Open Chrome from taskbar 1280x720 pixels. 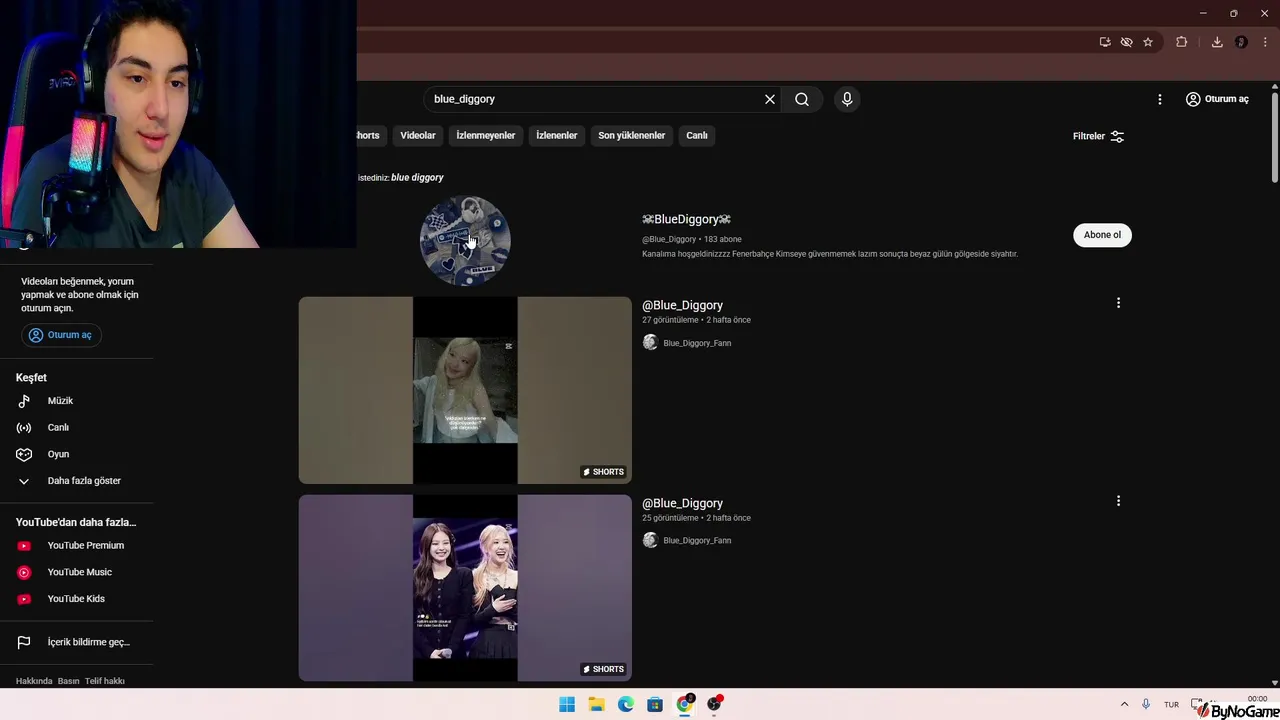point(685,704)
